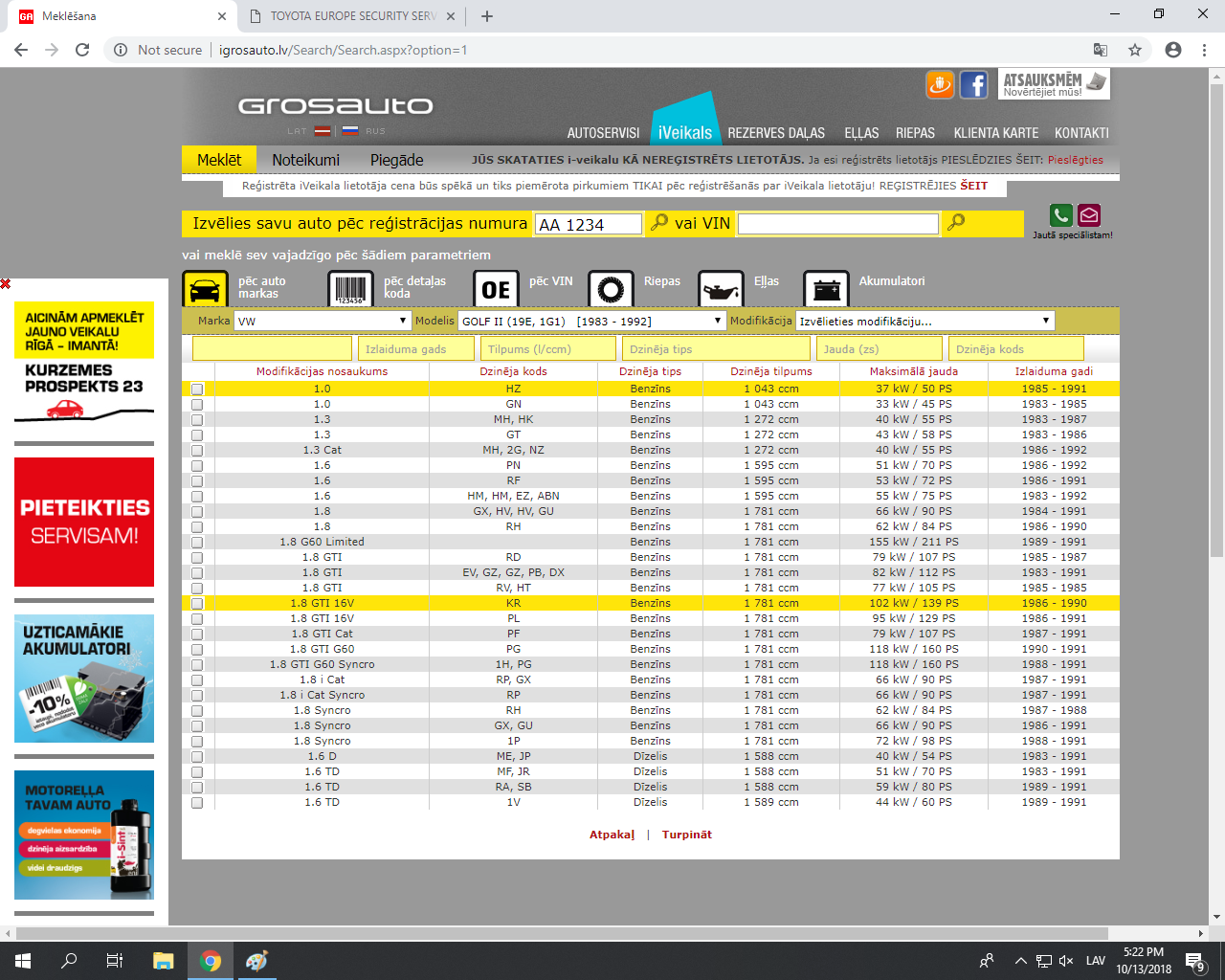This screenshot has height=980, width=1225.
Task: Bookmark this page with the star
Action: point(1135,50)
